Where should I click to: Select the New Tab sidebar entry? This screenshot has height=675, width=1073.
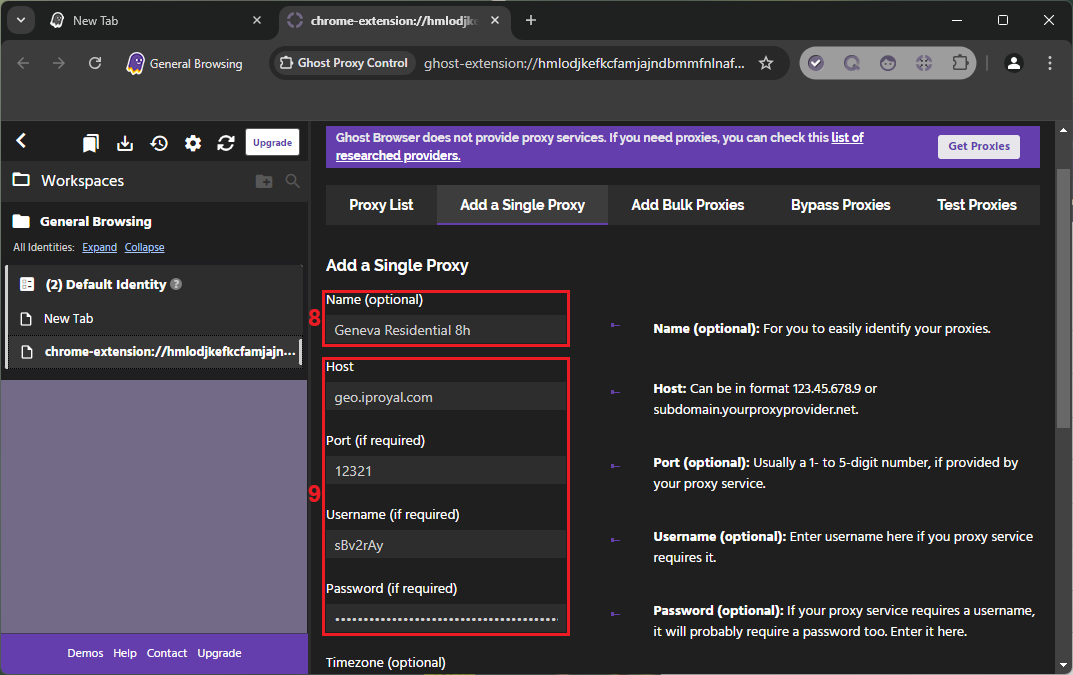pos(154,318)
